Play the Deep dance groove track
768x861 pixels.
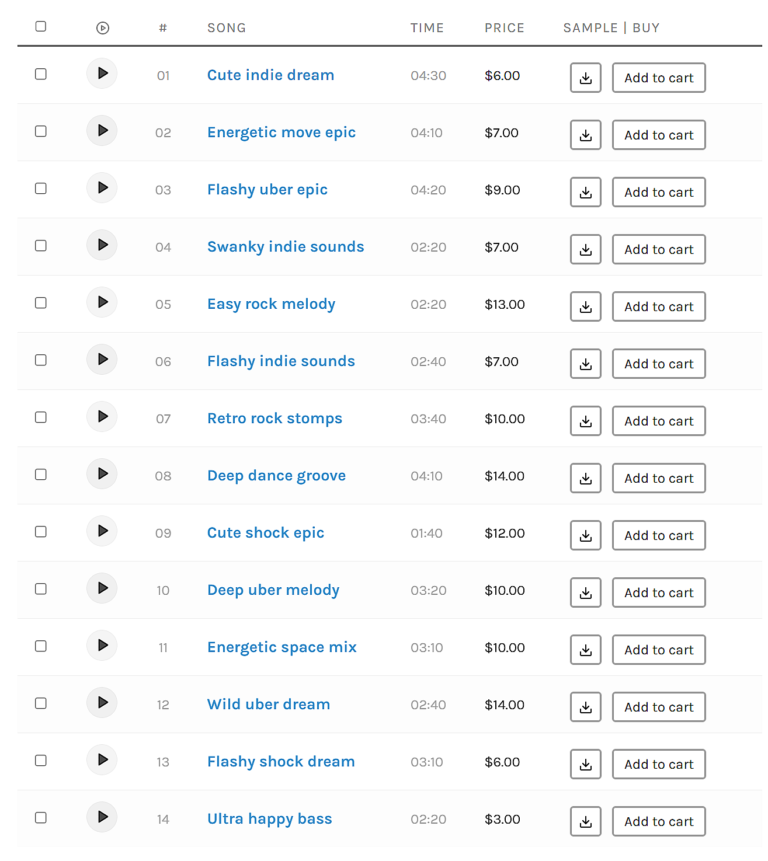[102, 474]
